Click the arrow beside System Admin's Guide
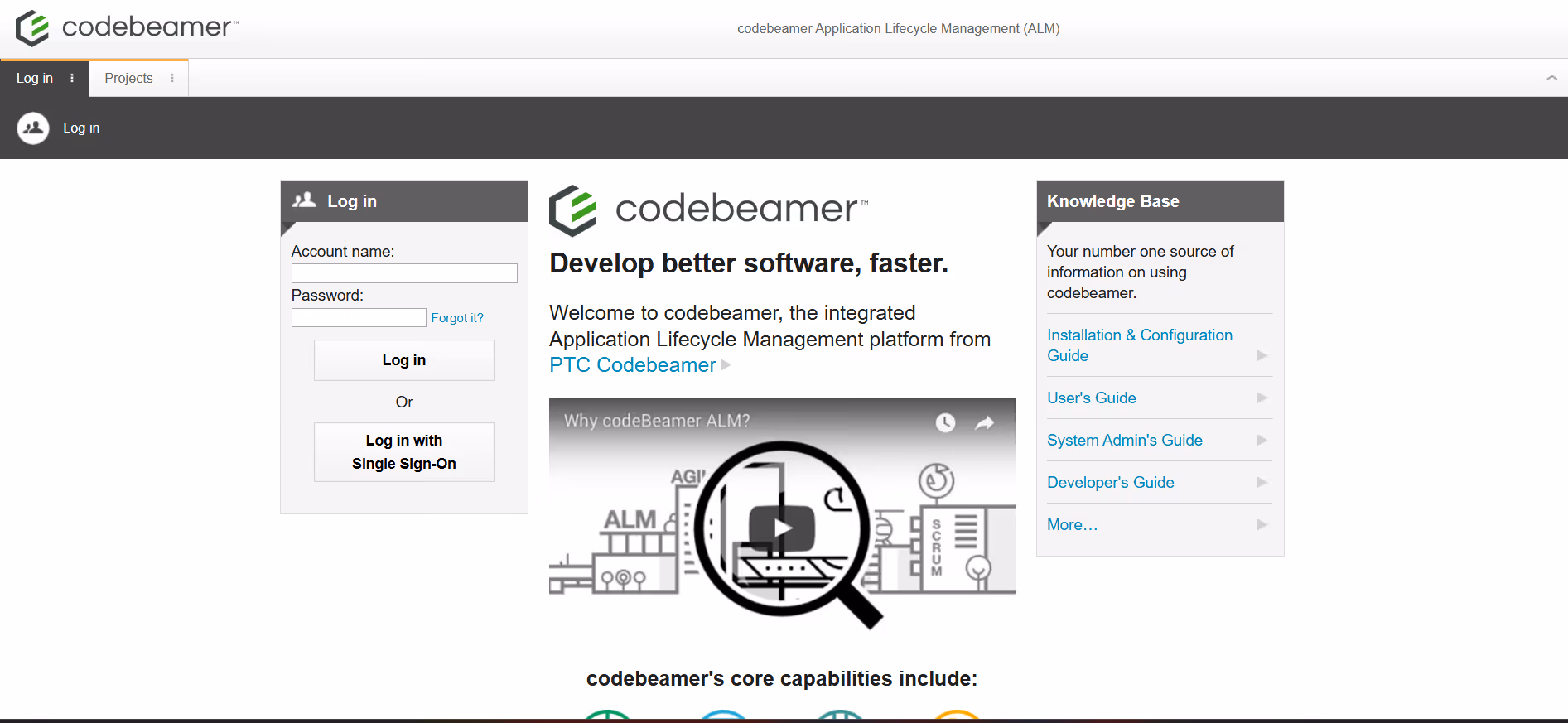Screen dimensions: 1568x723 pos(1262,440)
